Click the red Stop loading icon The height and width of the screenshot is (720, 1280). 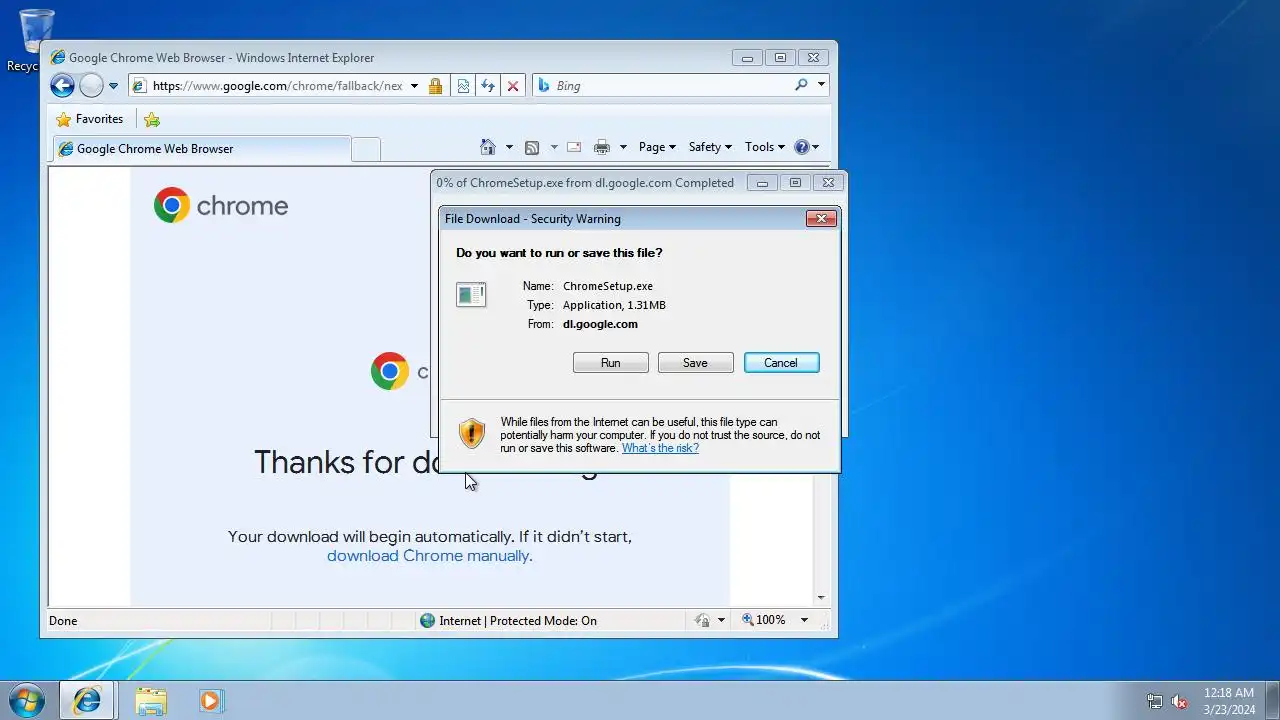pyautogui.click(x=513, y=86)
